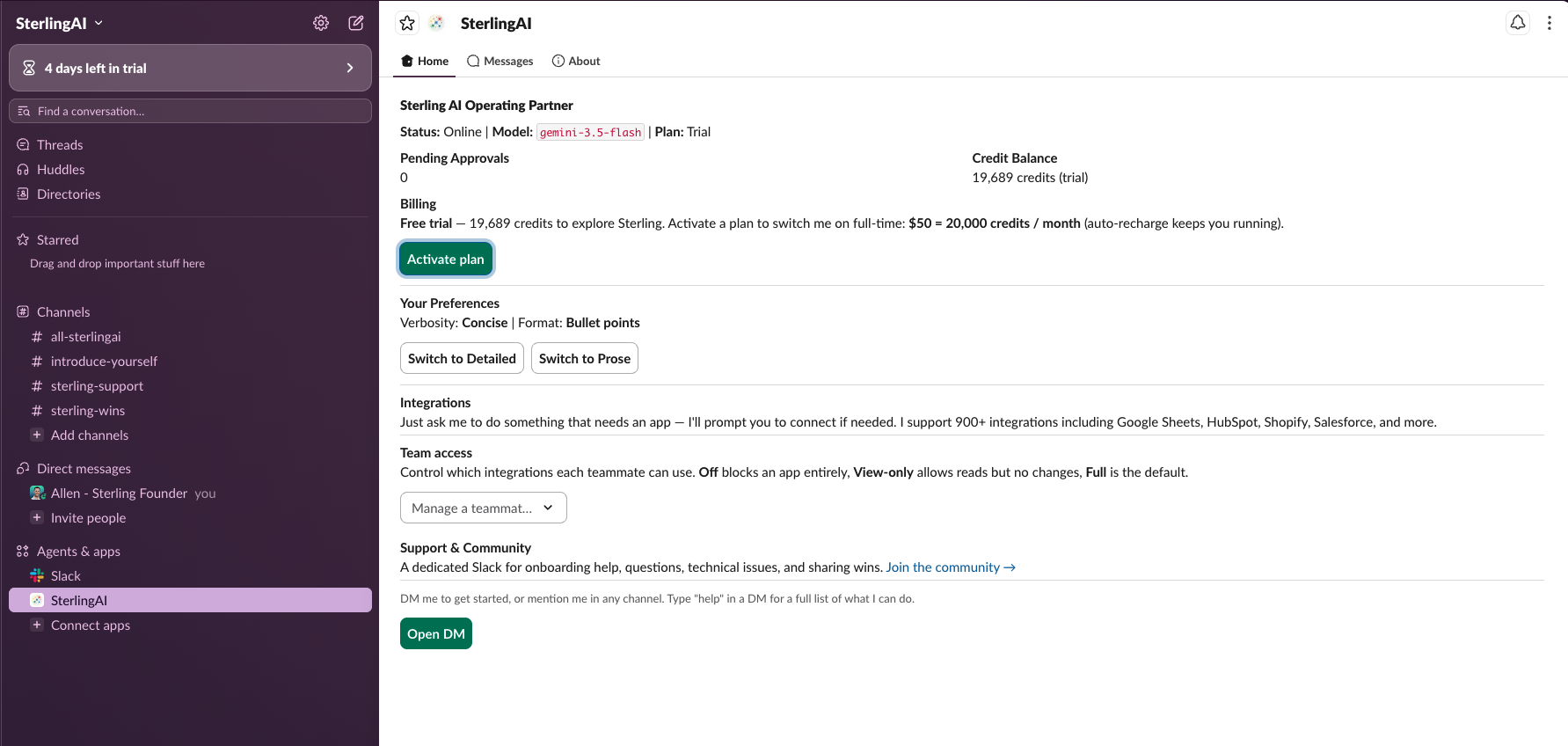Click the Integrations heading
1568x746 pixels.
(x=435, y=402)
